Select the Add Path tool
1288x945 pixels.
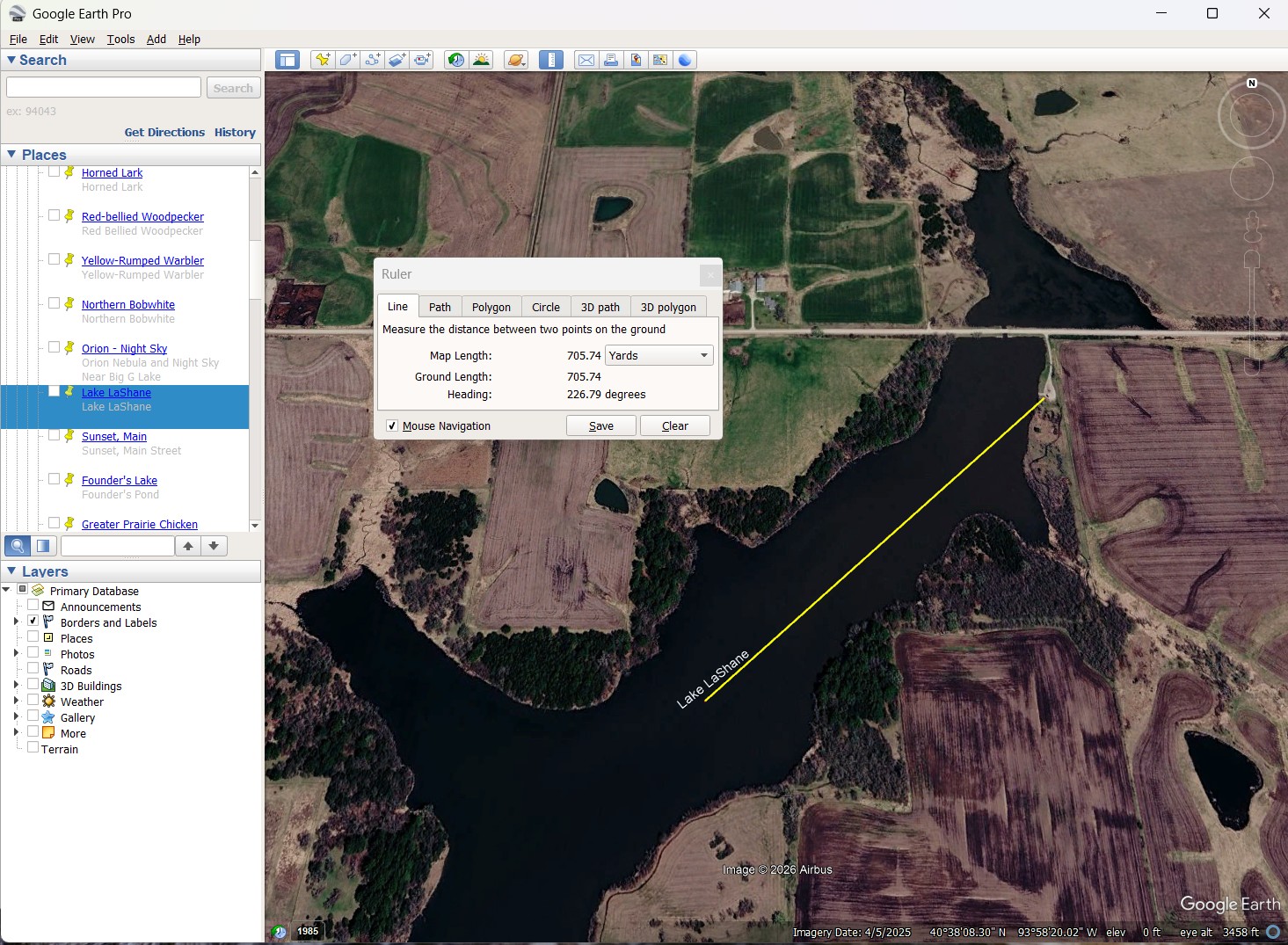(x=373, y=60)
